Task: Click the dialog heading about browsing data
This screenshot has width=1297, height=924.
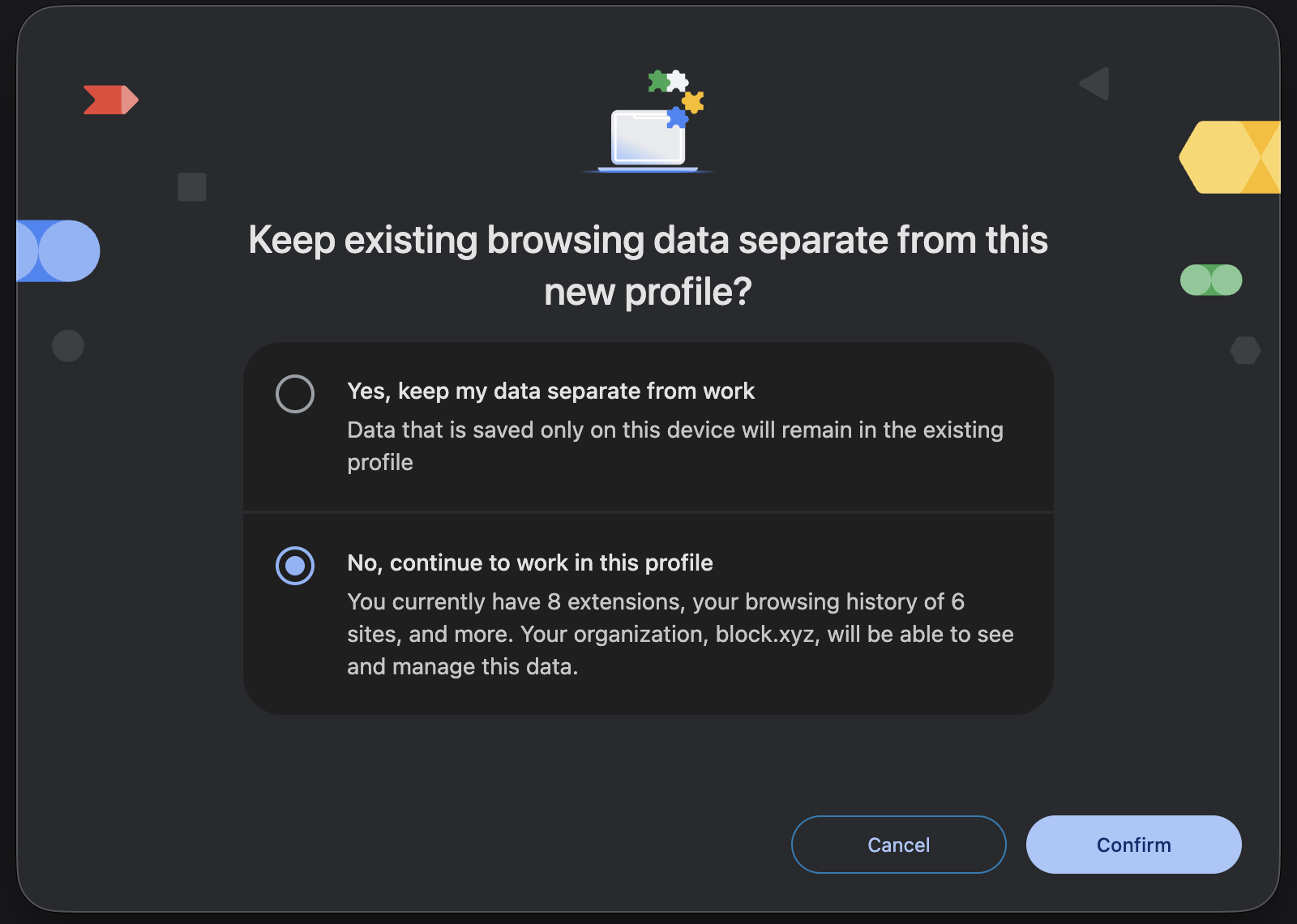Action: pyautogui.click(x=648, y=266)
